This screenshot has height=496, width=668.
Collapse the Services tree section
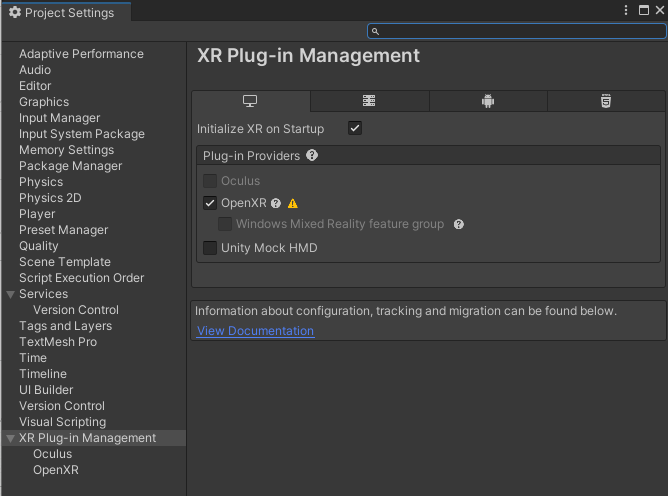pyautogui.click(x=11, y=294)
